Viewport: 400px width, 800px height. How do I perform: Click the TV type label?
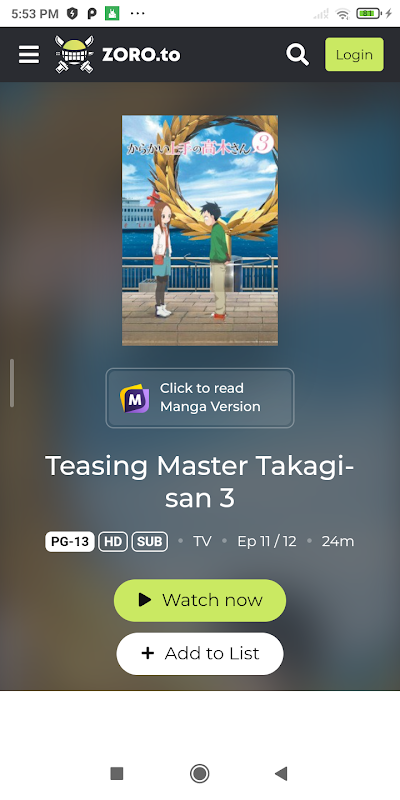point(202,541)
